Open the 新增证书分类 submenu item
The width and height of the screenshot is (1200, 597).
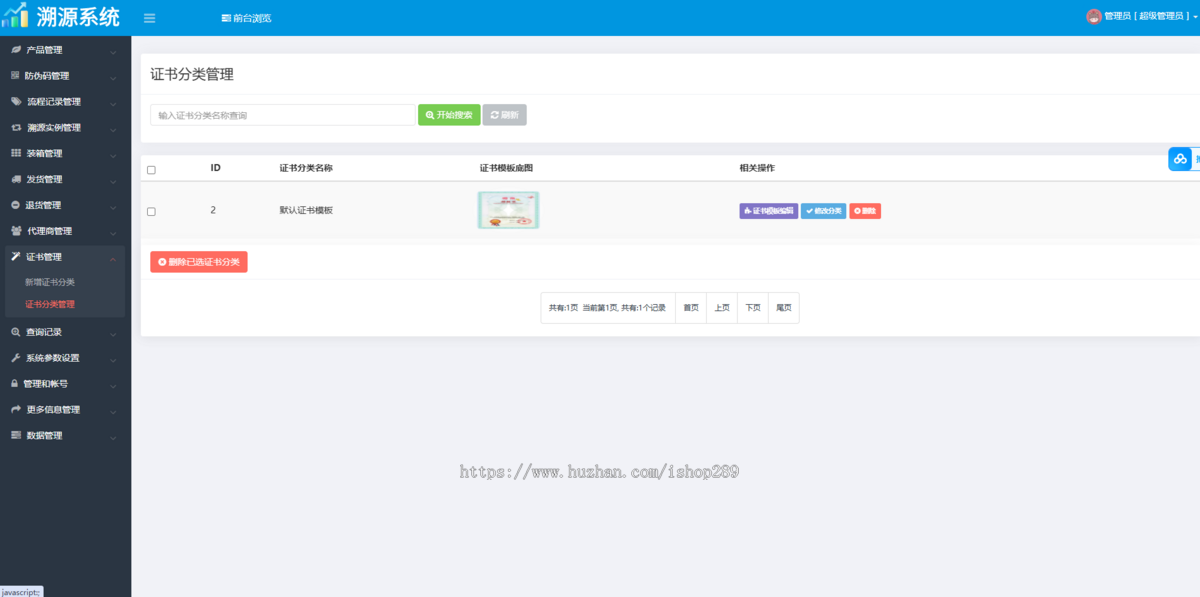[50, 282]
